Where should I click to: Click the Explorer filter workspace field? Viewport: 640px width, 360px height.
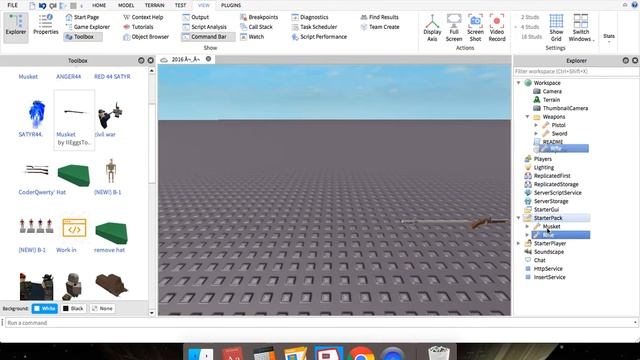pos(576,71)
